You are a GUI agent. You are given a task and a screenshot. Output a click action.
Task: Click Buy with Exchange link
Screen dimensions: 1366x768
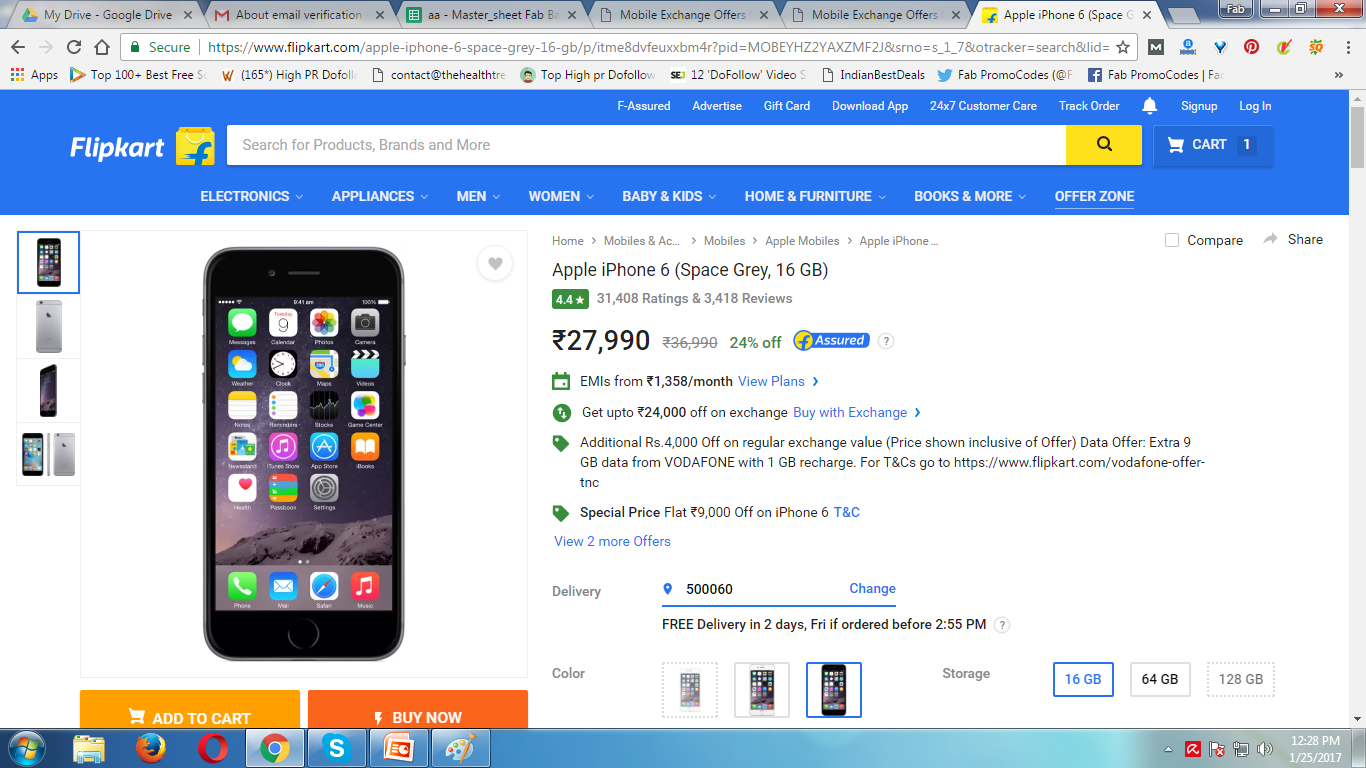coord(857,412)
